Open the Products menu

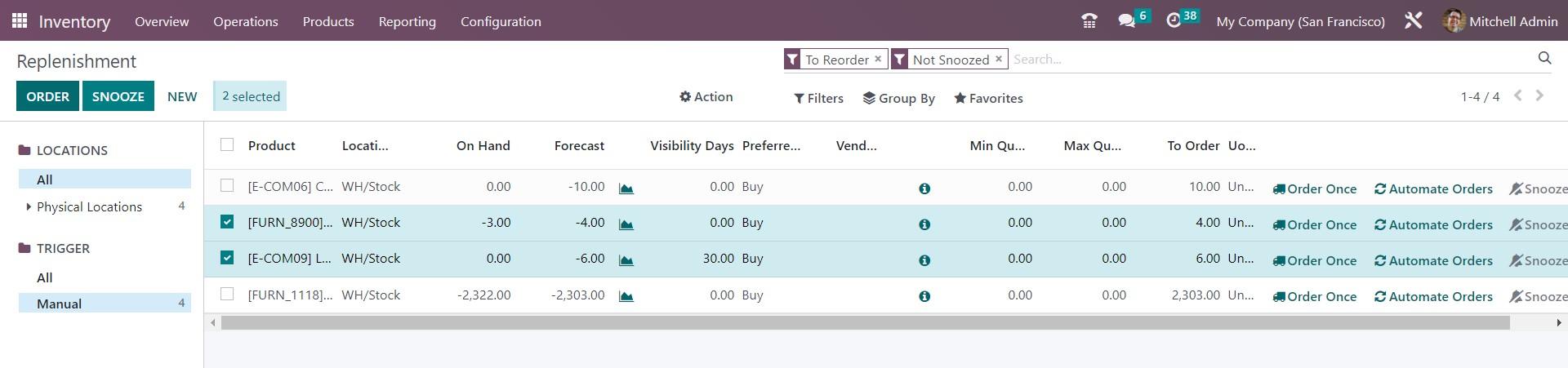(x=328, y=21)
